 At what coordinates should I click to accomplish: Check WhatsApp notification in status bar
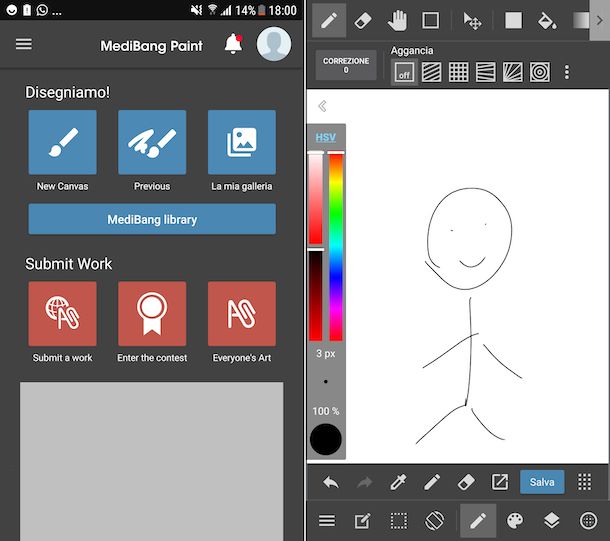[x=42, y=10]
